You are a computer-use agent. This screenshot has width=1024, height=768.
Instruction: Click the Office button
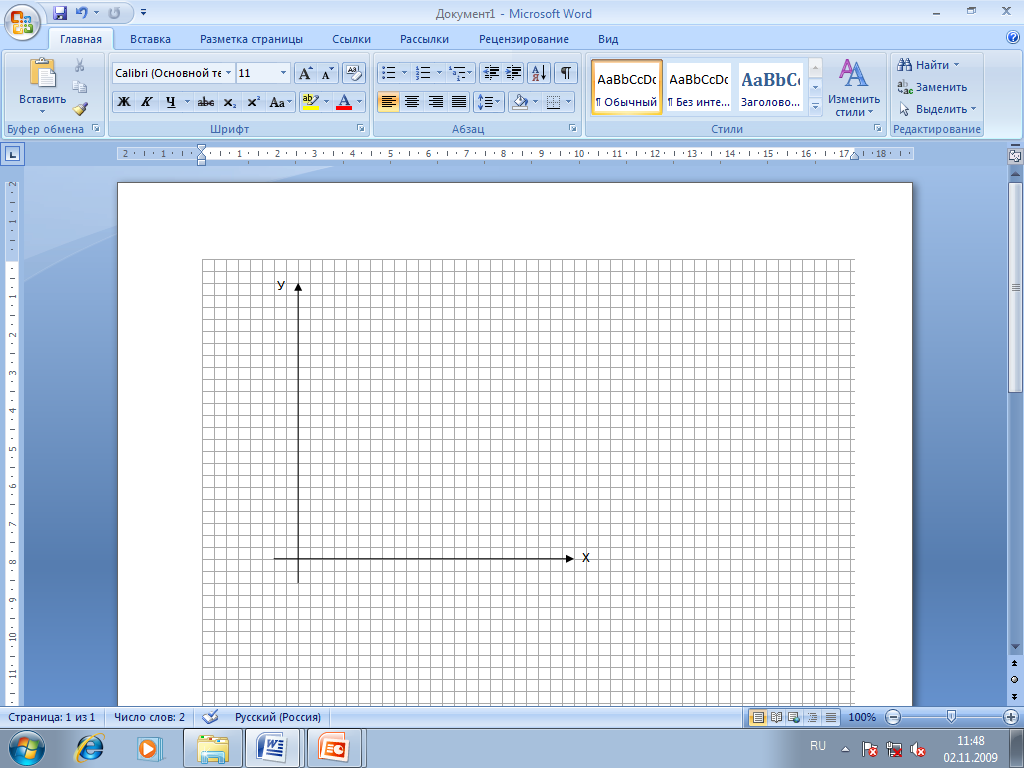(22, 22)
